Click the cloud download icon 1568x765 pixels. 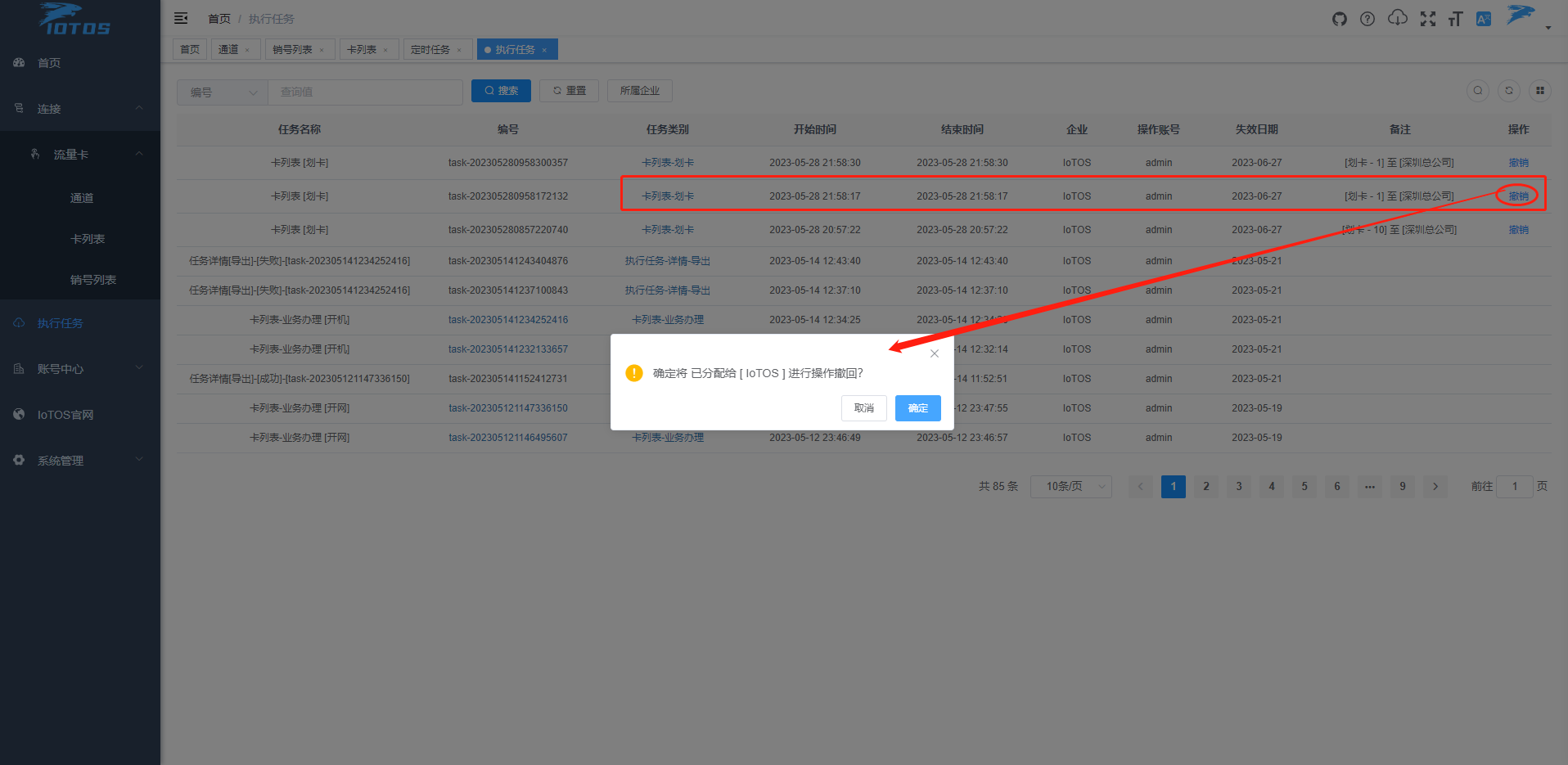point(1398,18)
